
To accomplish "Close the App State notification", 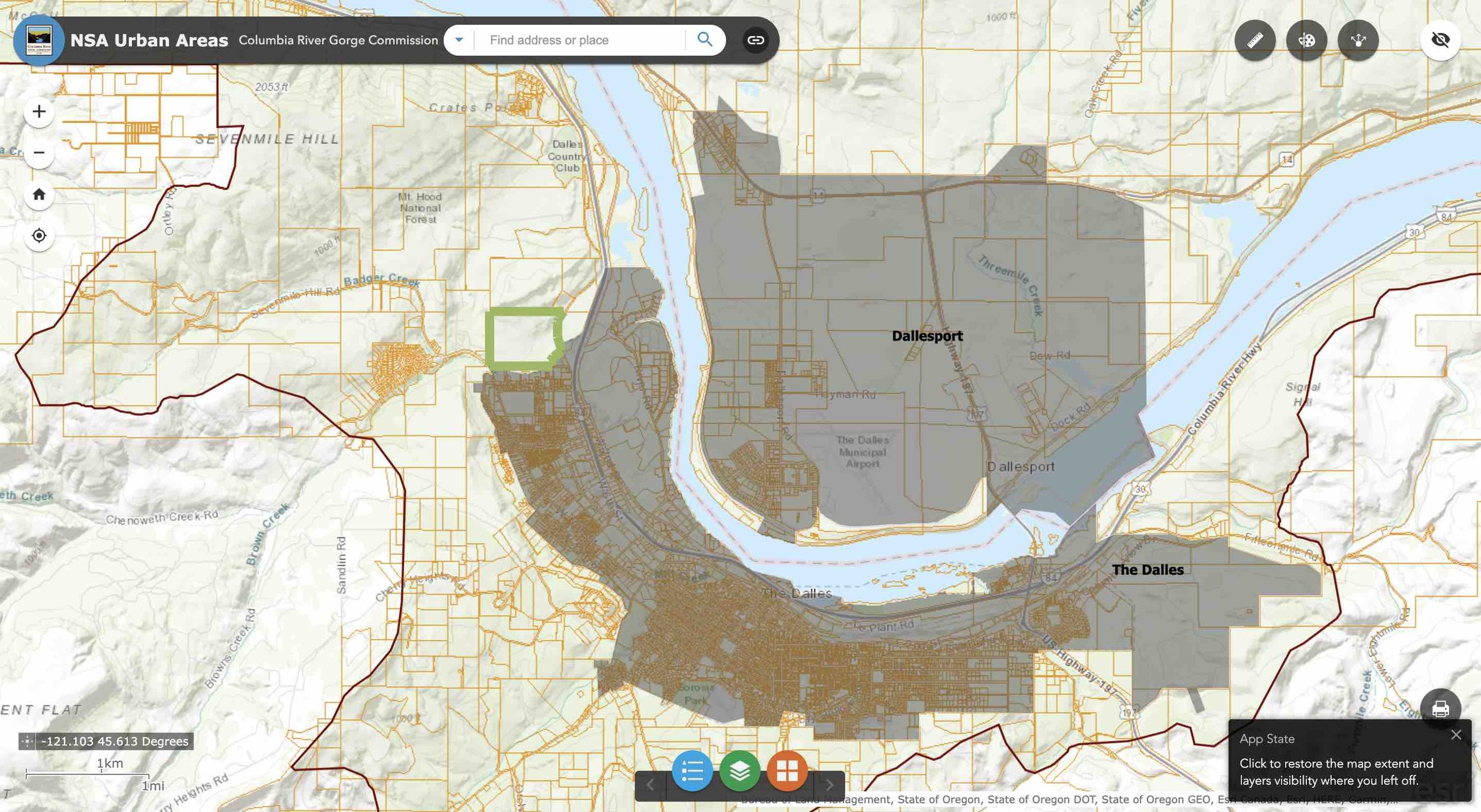I will click(1456, 735).
